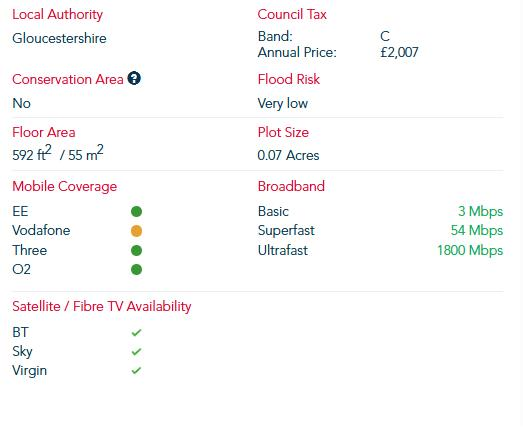Click the Sky availability checkmark
523x430 pixels.
pyautogui.click(x=136, y=351)
